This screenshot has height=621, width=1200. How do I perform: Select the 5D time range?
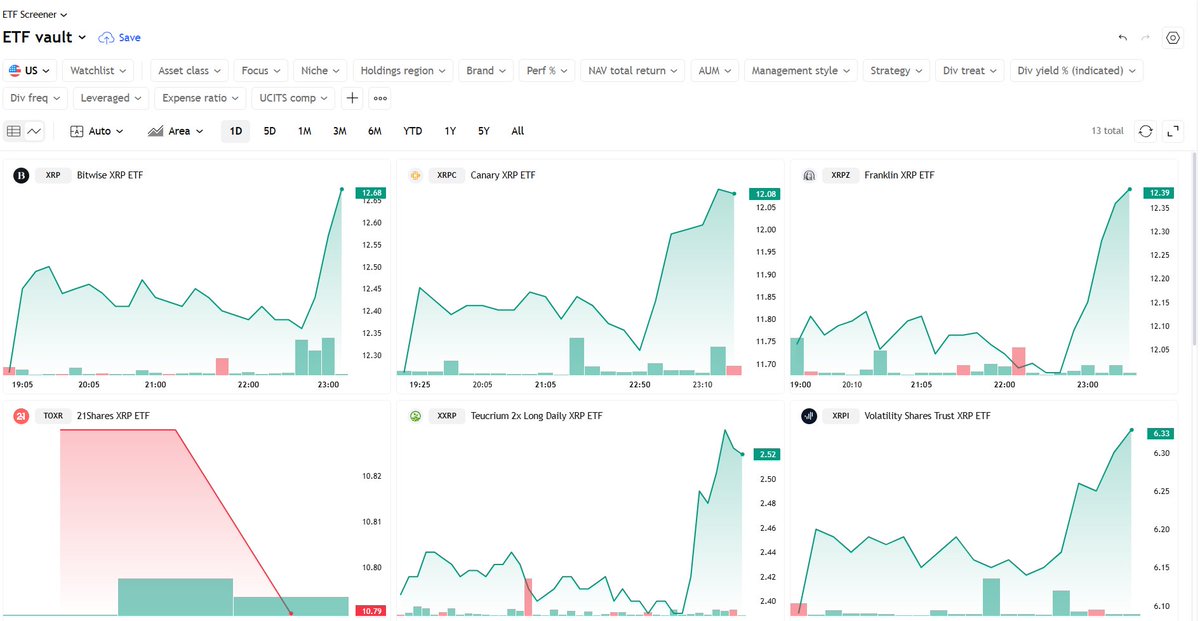[x=270, y=131]
